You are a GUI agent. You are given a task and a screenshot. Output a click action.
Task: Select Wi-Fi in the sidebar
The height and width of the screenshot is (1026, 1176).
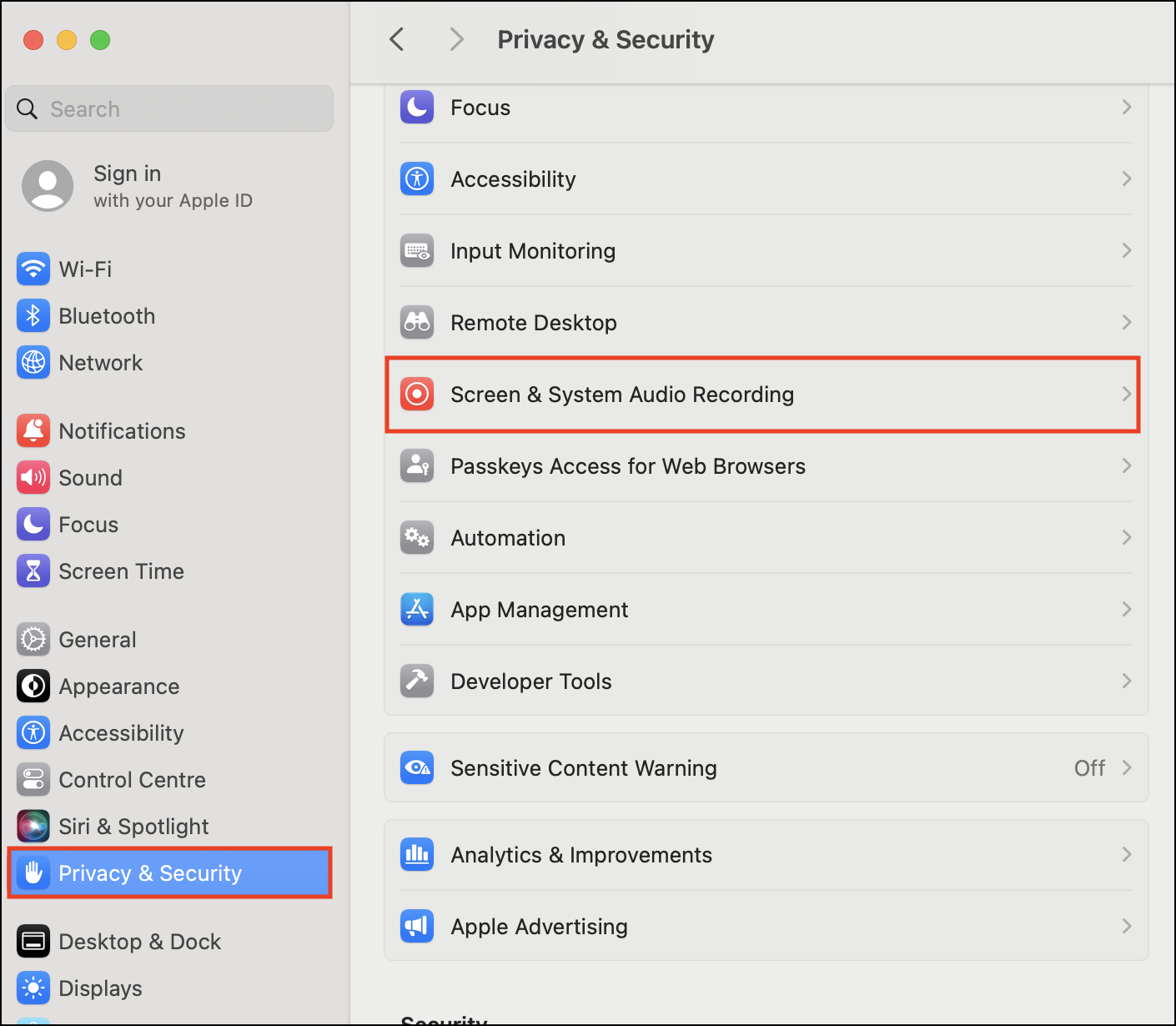[x=85, y=269]
